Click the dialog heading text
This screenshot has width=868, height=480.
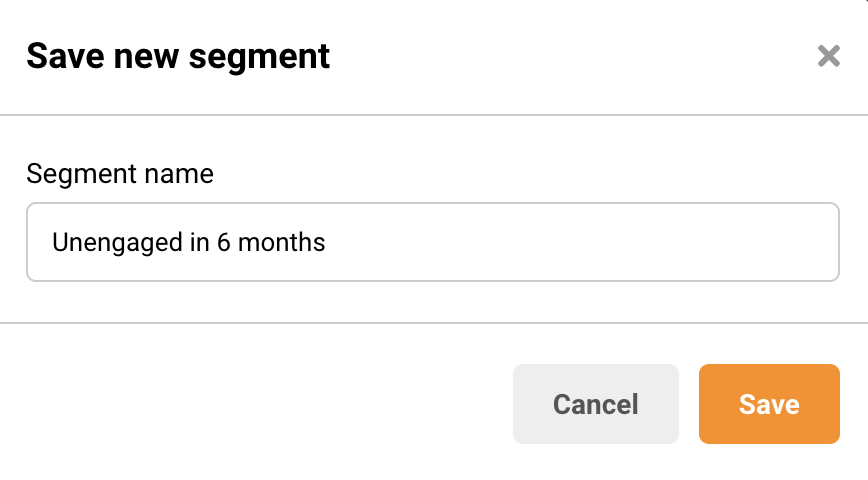tap(178, 56)
